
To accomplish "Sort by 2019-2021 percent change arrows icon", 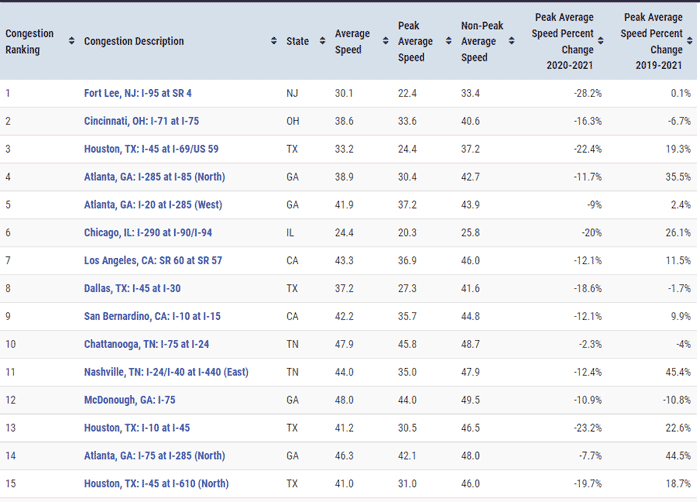I will click(690, 41).
